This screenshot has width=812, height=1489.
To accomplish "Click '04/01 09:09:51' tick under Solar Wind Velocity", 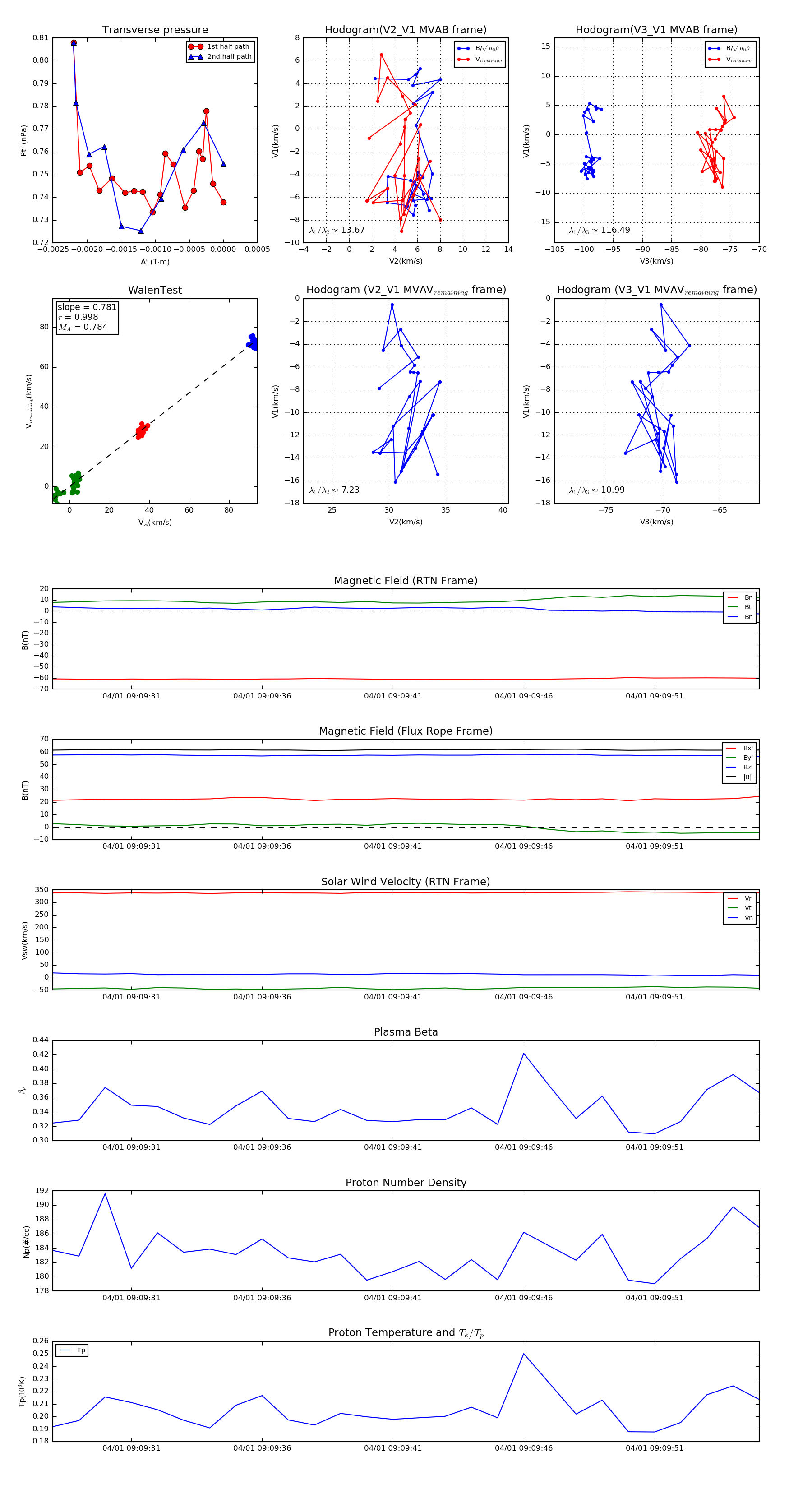I will click(x=654, y=997).
